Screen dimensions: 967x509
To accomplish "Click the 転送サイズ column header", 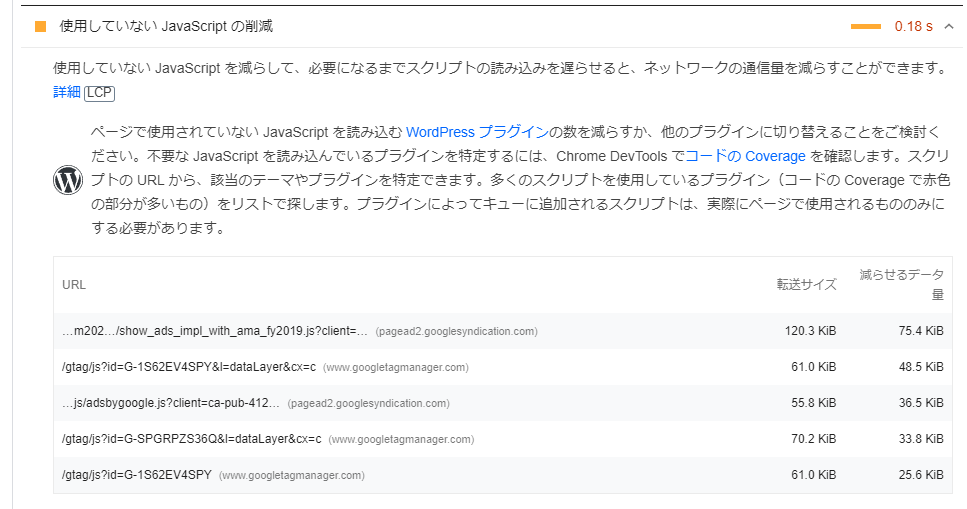I will pos(806,284).
